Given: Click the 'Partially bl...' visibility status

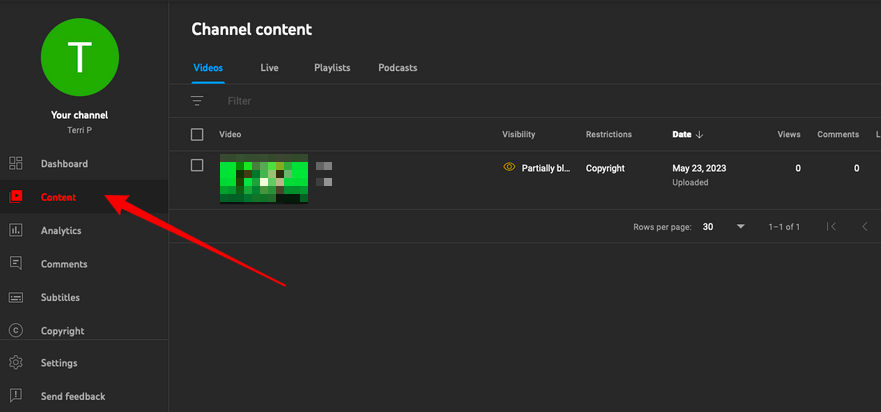Looking at the screenshot, I should (546, 168).
